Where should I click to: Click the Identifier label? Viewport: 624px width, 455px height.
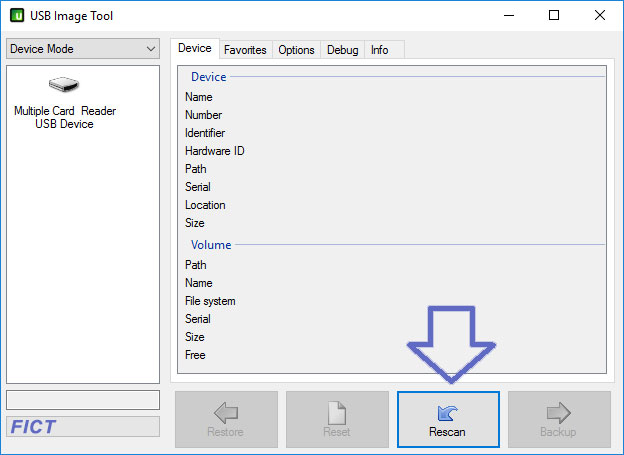(x=205, y=133)
